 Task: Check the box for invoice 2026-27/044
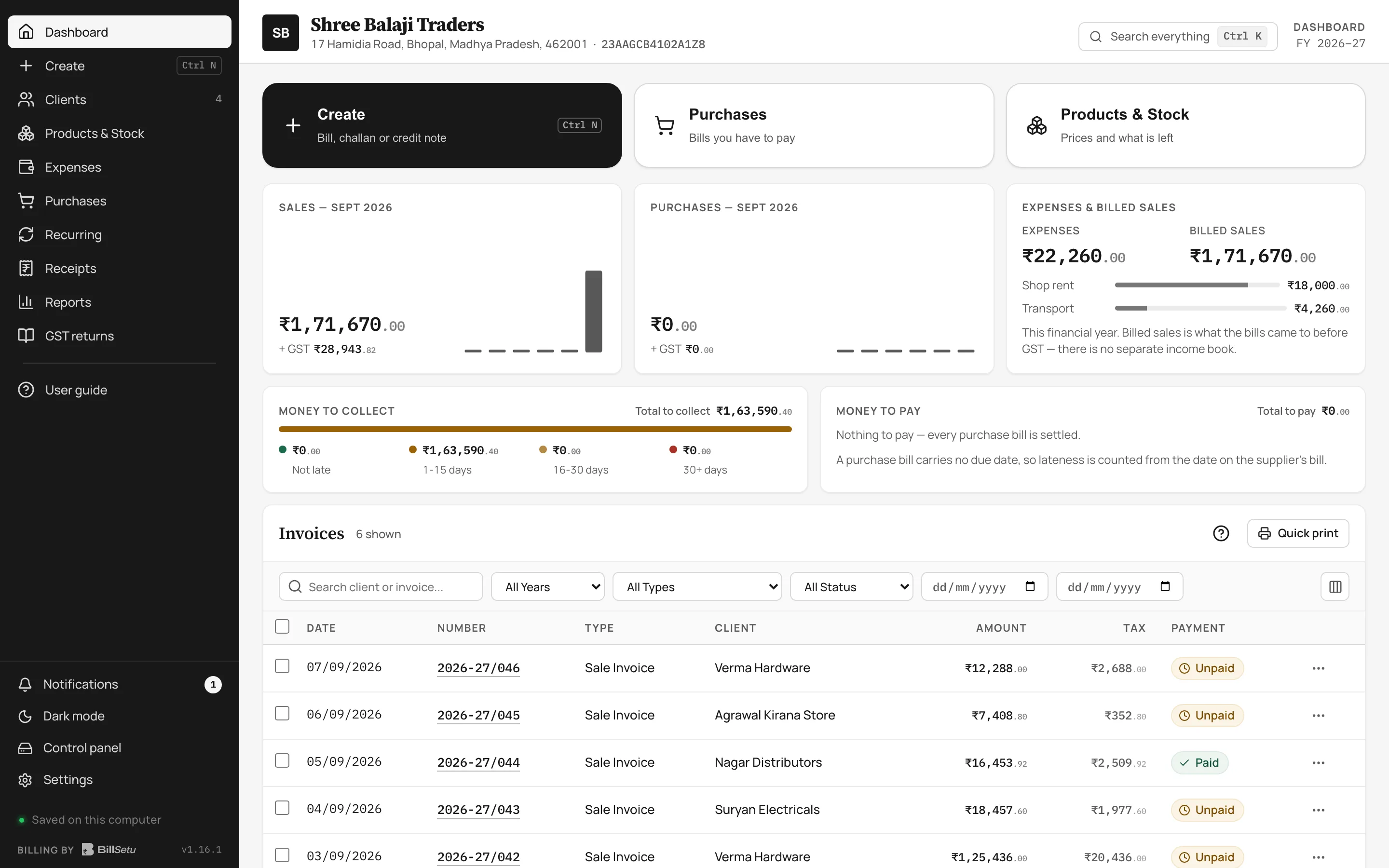[x=282, y=760]
